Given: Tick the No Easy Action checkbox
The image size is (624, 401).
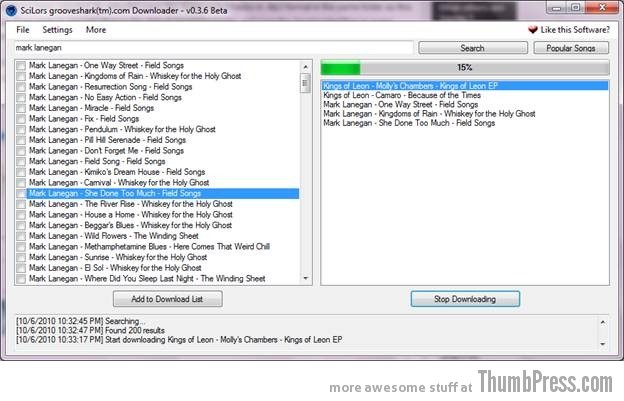Looking at the screenshot, I should (21, 98).
